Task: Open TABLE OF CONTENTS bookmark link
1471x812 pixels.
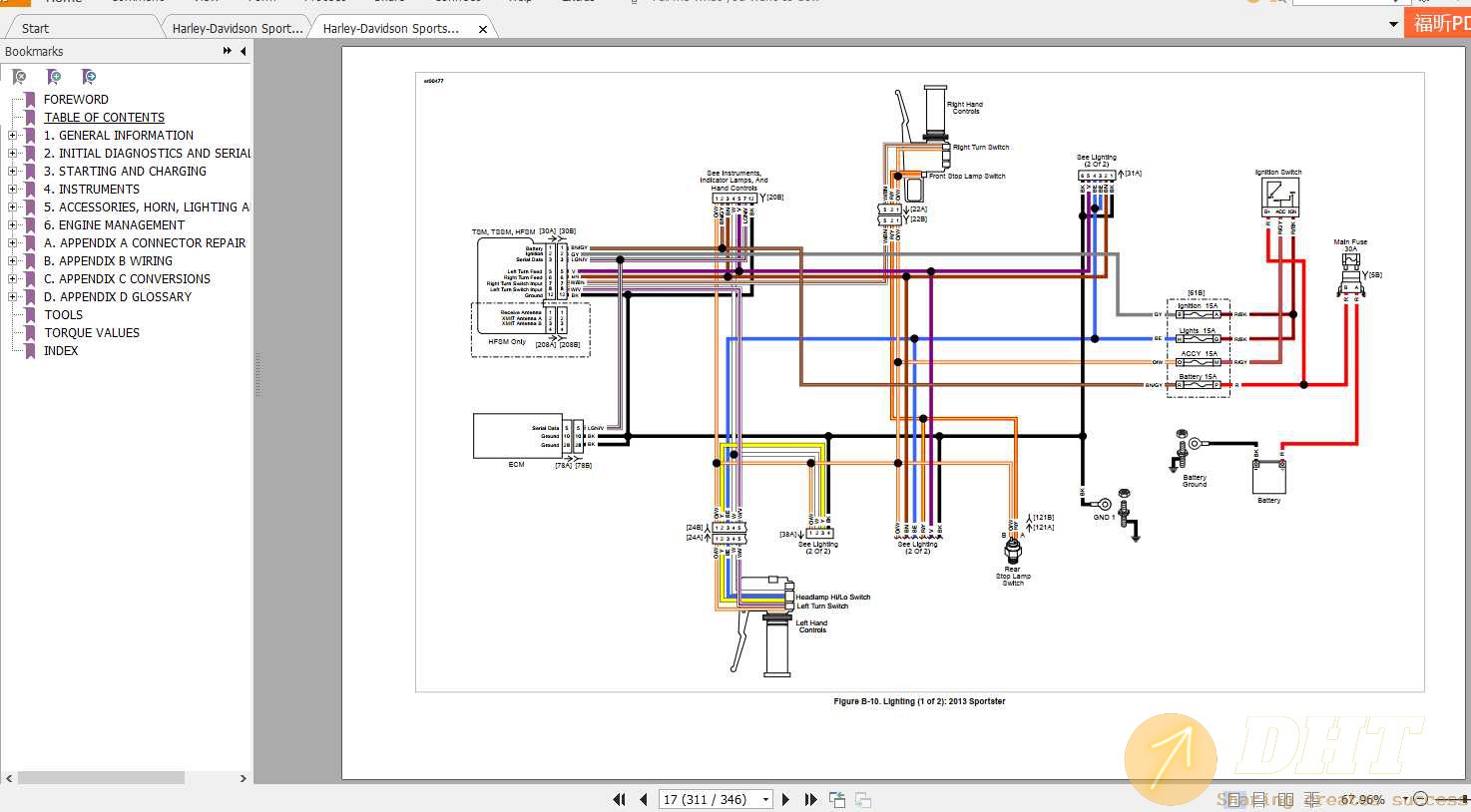Action: pyautogui.click(x=104, y=117)
